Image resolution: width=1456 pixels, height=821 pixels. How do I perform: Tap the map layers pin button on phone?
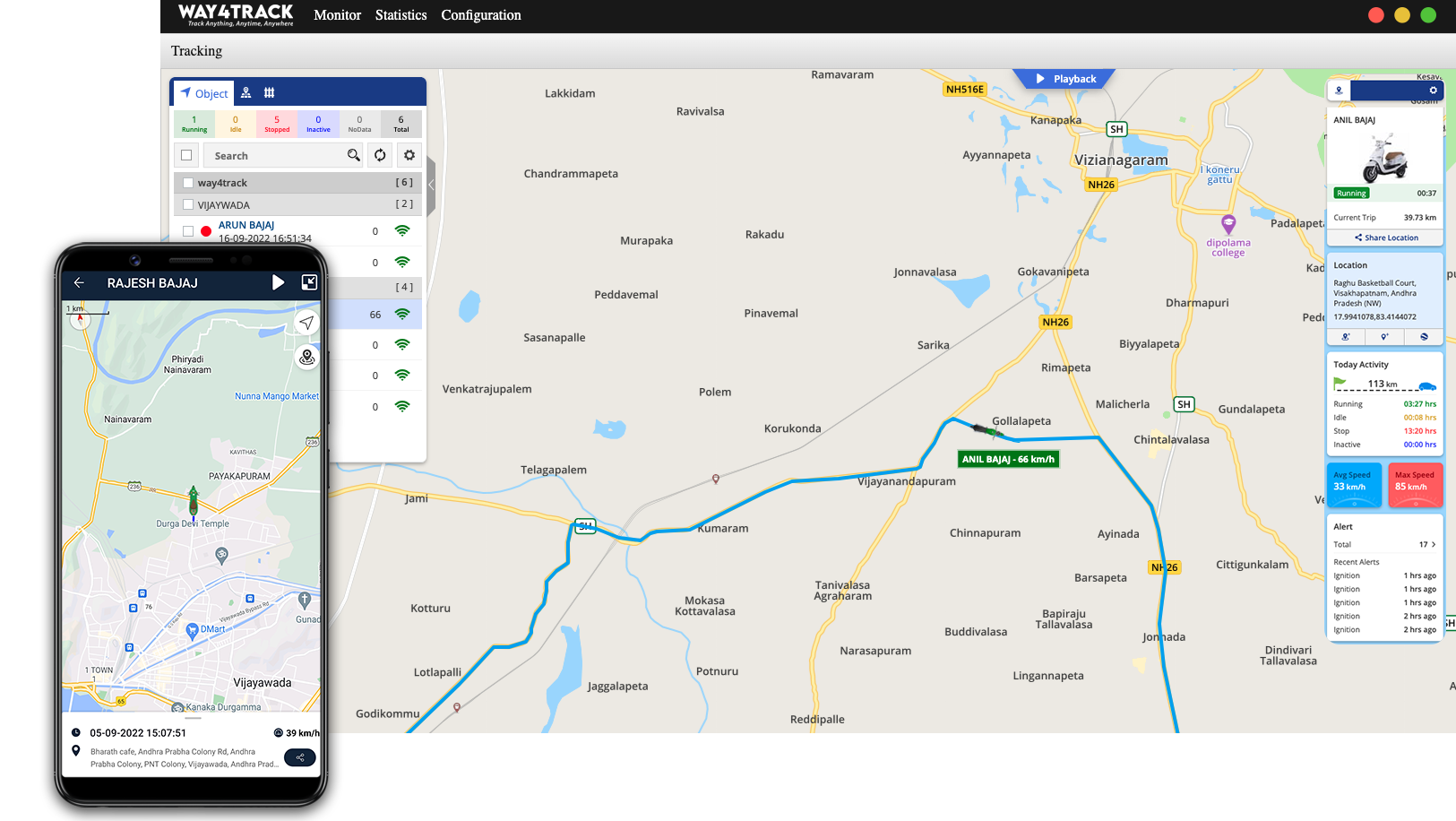point(307,358)
